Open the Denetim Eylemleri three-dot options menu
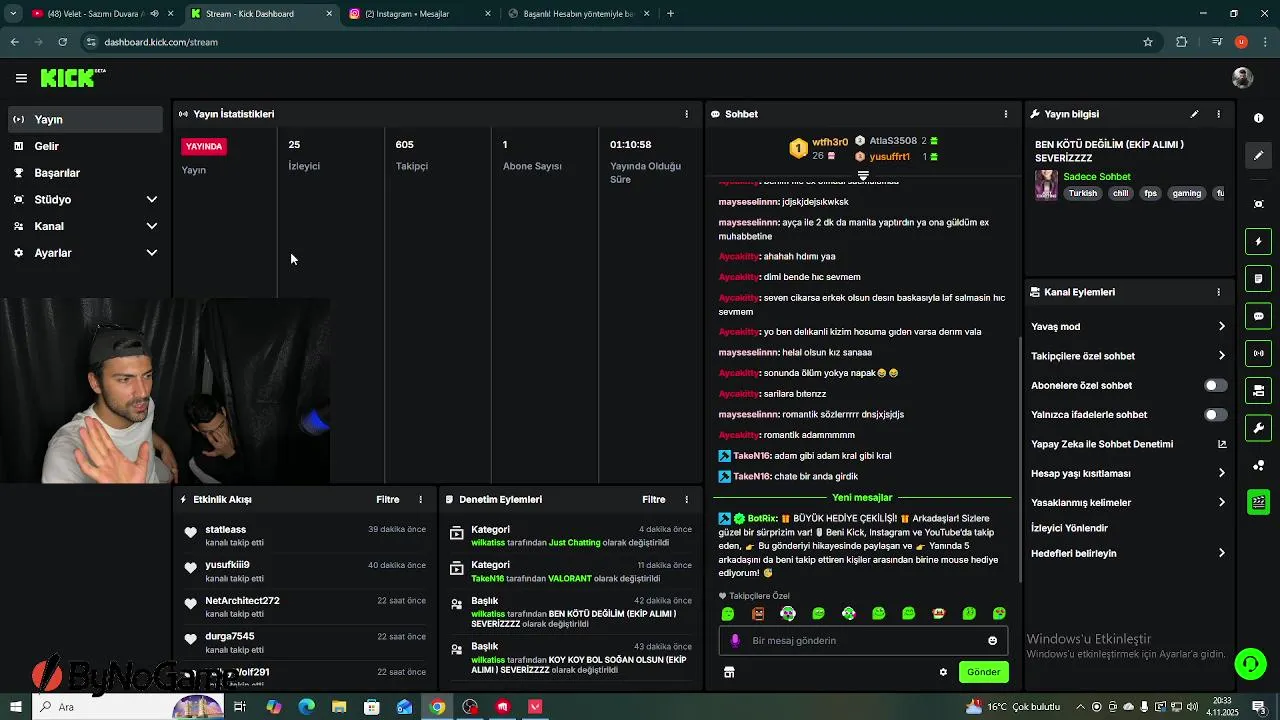This screenshot has width=1280, height=720. point(686,499)
